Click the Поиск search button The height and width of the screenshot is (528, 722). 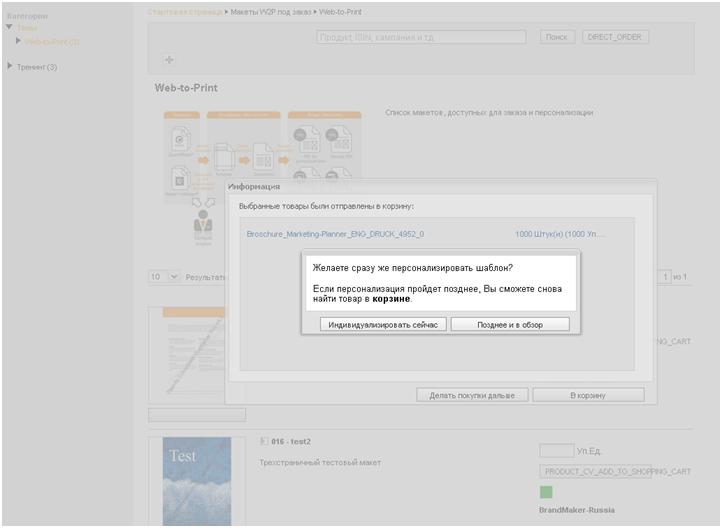(557, 37)
